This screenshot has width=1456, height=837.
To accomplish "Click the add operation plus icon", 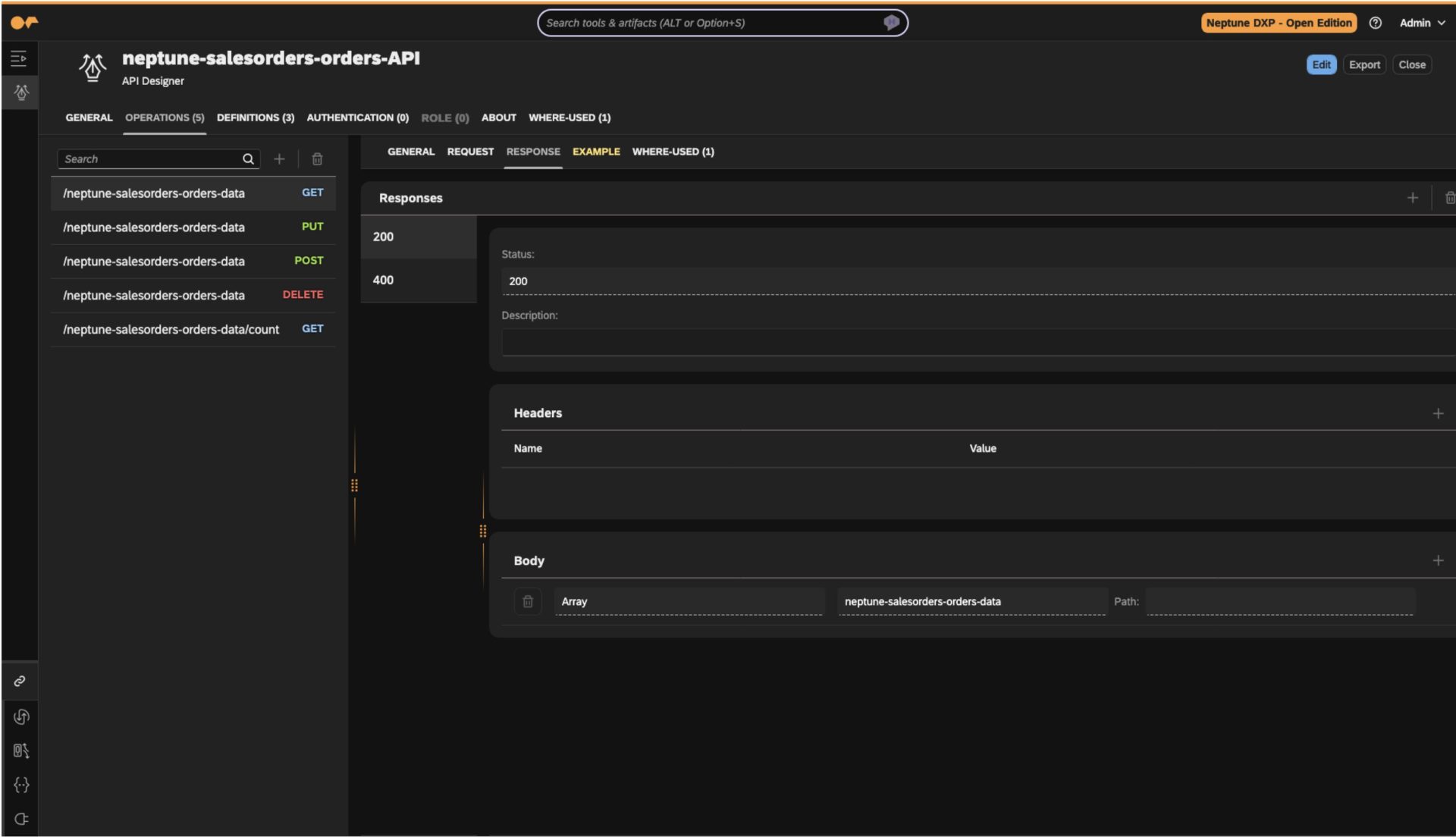I will coord(279,159).
